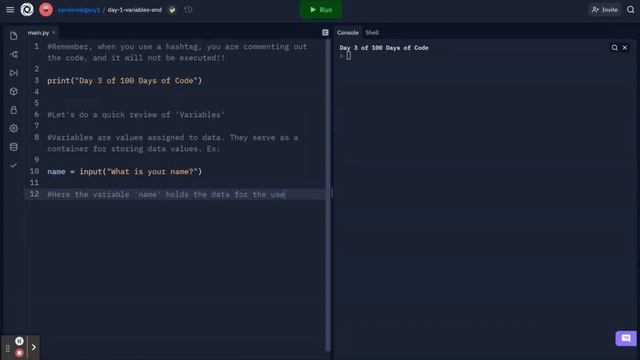Switch to the Console tab

click(348, 33)
